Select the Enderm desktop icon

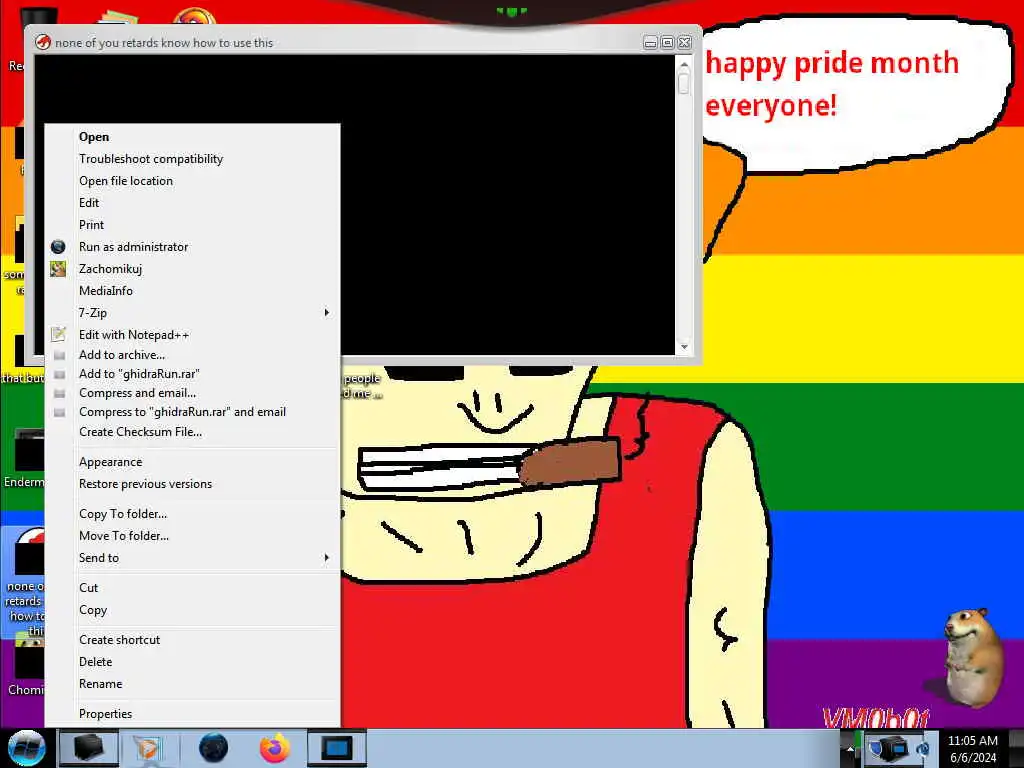(x=24, y=458)
